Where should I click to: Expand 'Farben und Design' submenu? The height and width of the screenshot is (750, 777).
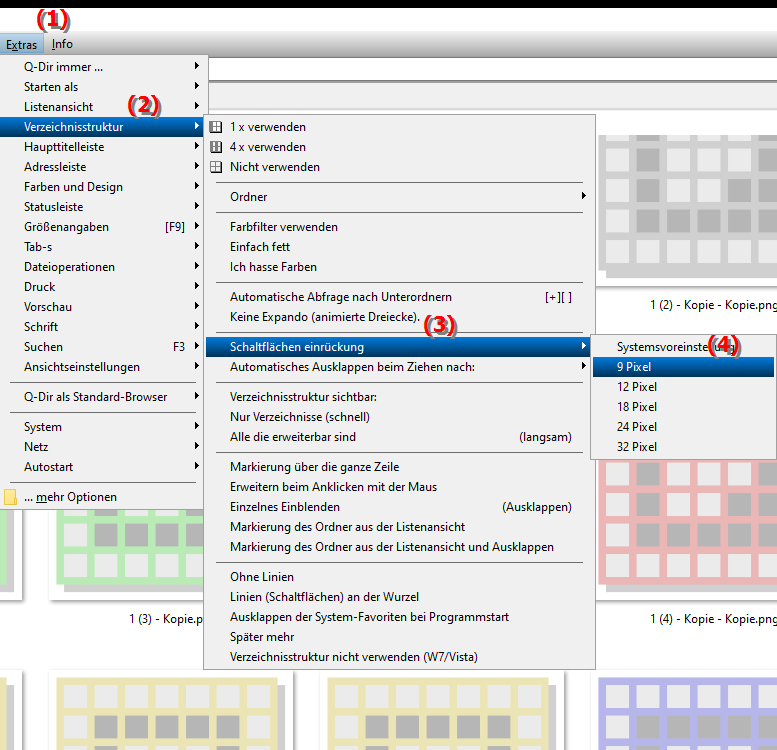tap(102, 187)
